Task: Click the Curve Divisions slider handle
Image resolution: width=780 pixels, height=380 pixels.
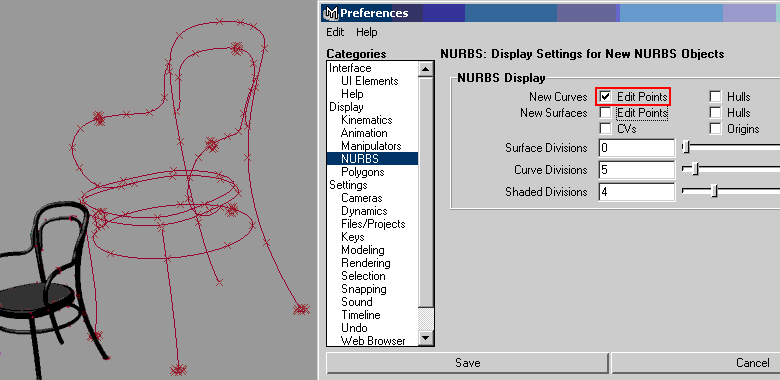Action: [x=696, y=170]
